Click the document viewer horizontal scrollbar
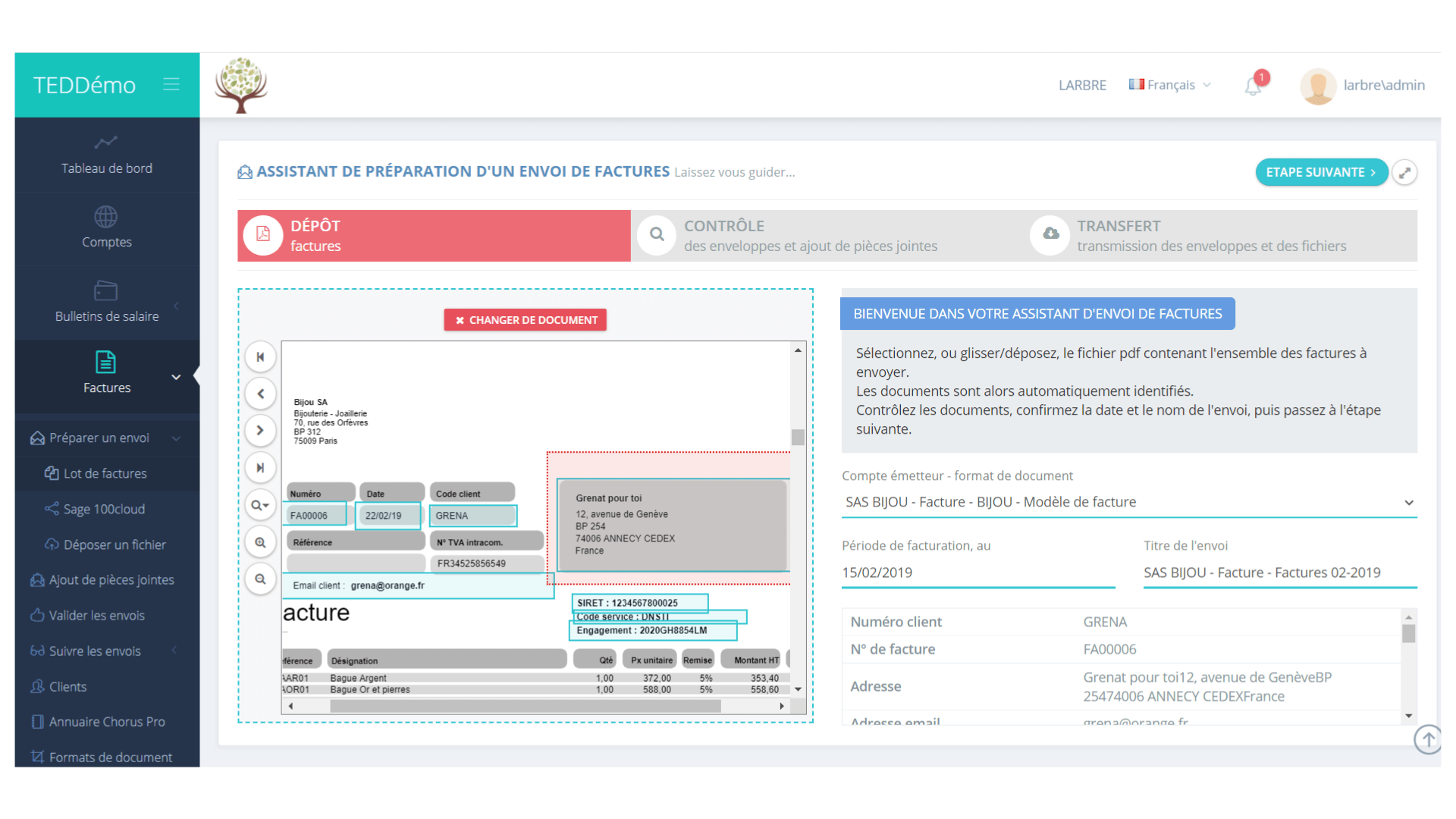This screenshot has width=1456, height=819. click(x=526, y=706)
